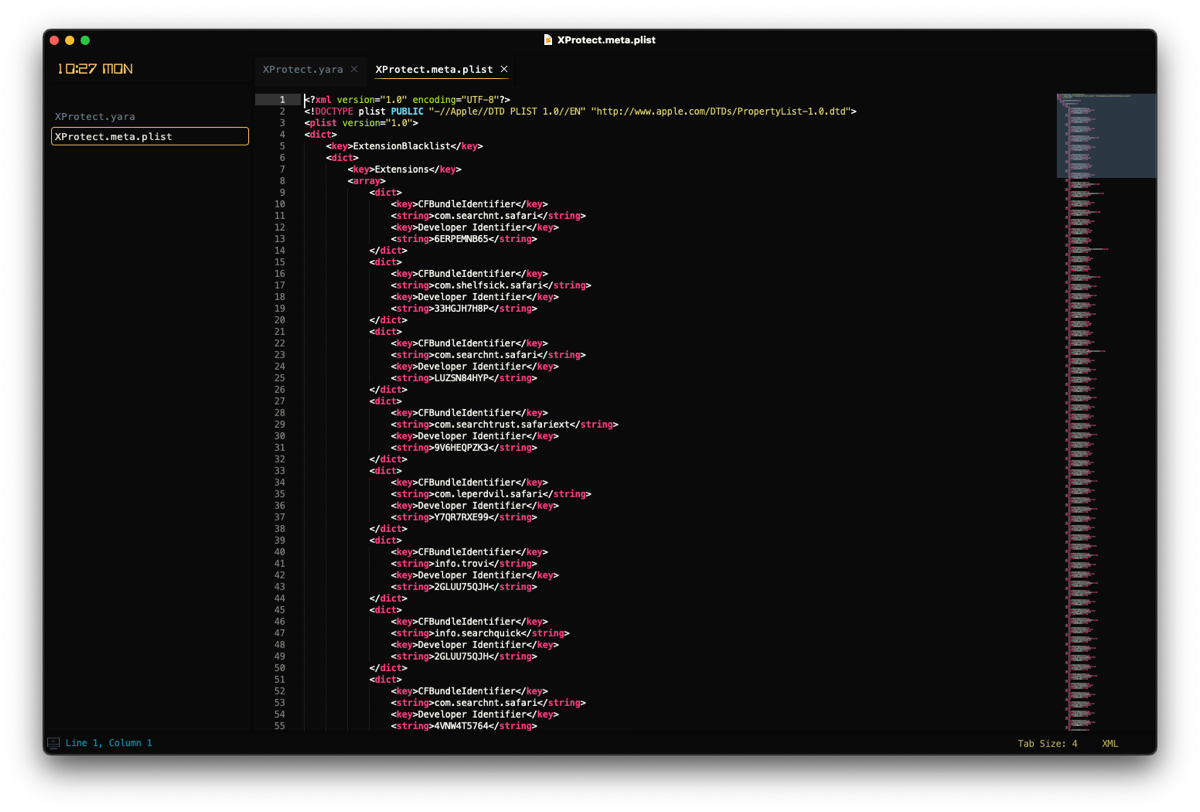Click line number 4 in the gutter
Image resolution: width=1200 pixels, height=812 pixels.
click(x=281, y=134)
